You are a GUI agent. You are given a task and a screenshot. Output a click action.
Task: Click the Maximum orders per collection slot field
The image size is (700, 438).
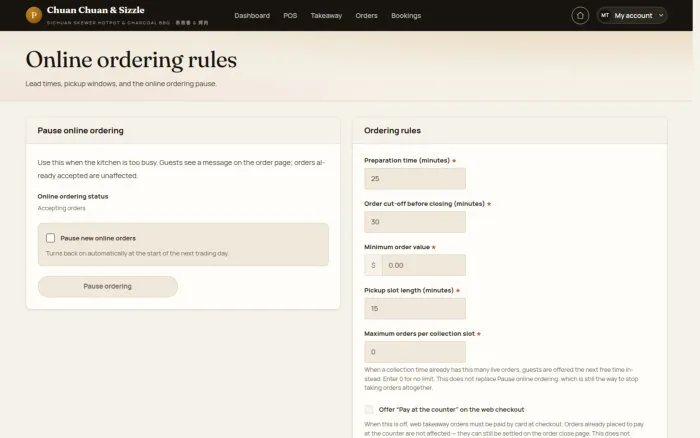click(x=415, y=352)
